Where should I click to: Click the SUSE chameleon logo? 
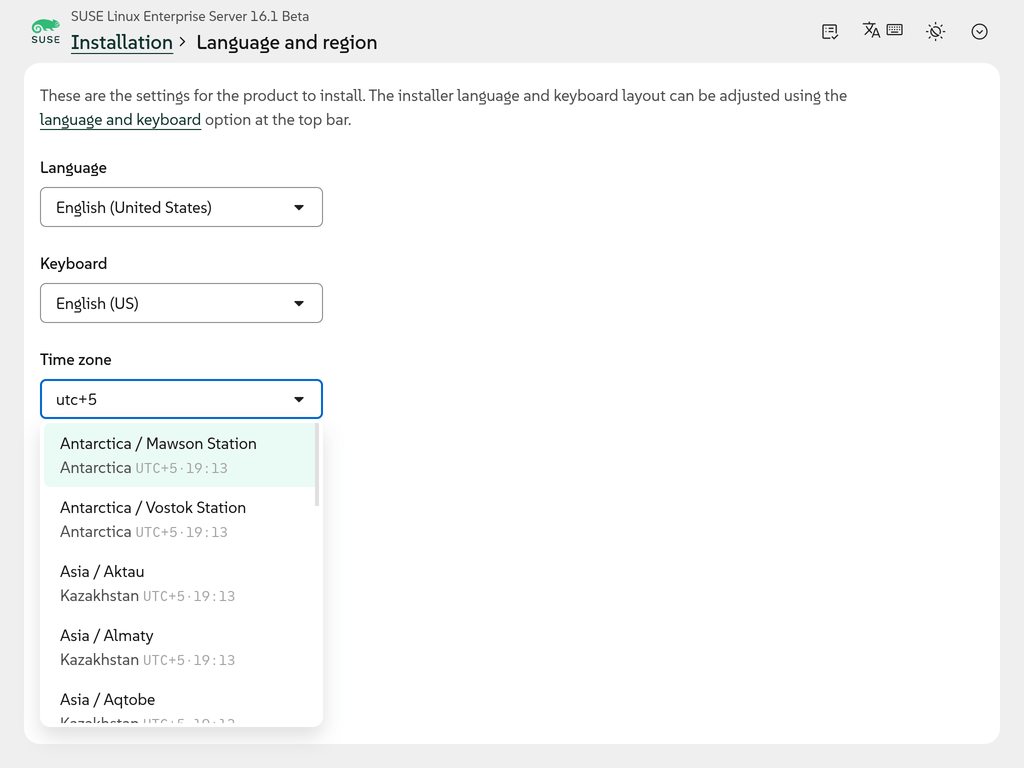[46, 31]
